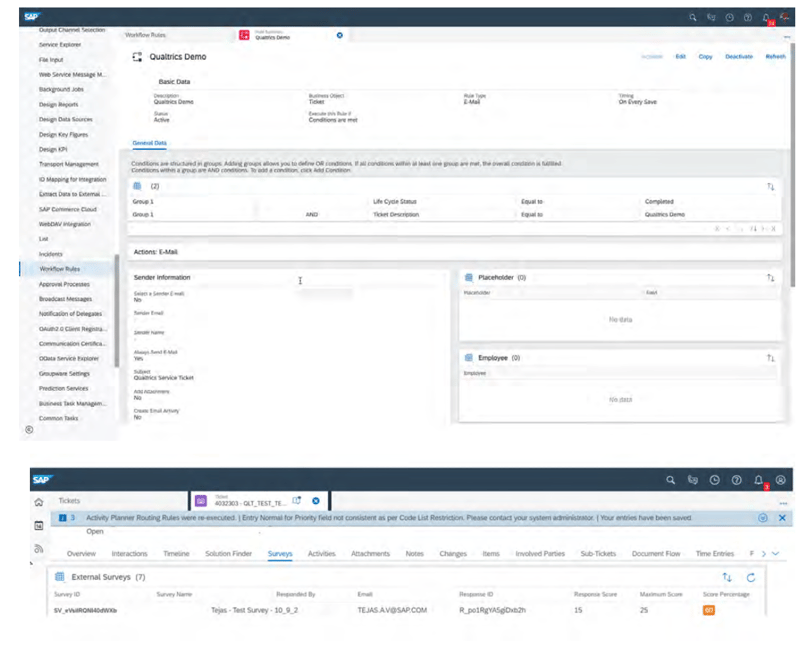The height and width of the screenshot is (645, 800).
Task: Open OData Service Explorer in the left navigation
Action: (69, 359)
